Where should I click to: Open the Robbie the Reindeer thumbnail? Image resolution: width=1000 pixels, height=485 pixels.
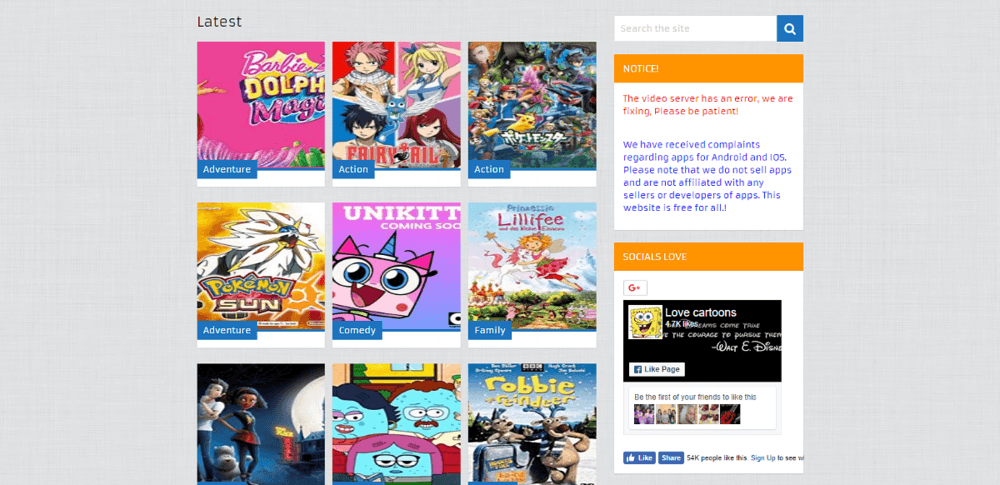[x=532, y=424]
